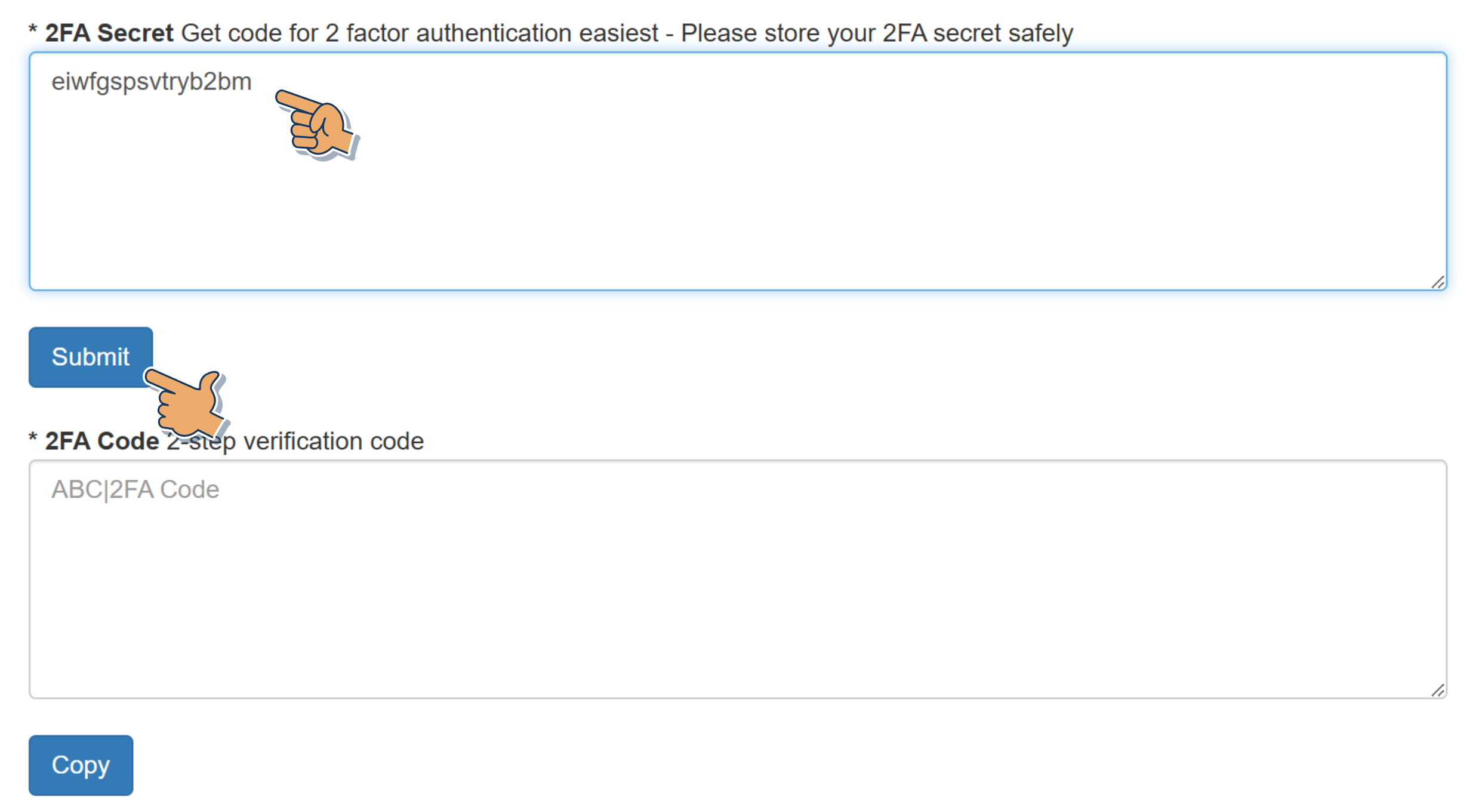Viewport: 1482px width, 812px height.
Task: Click the asterisk before 2FA Code
Action: point(33,440)
